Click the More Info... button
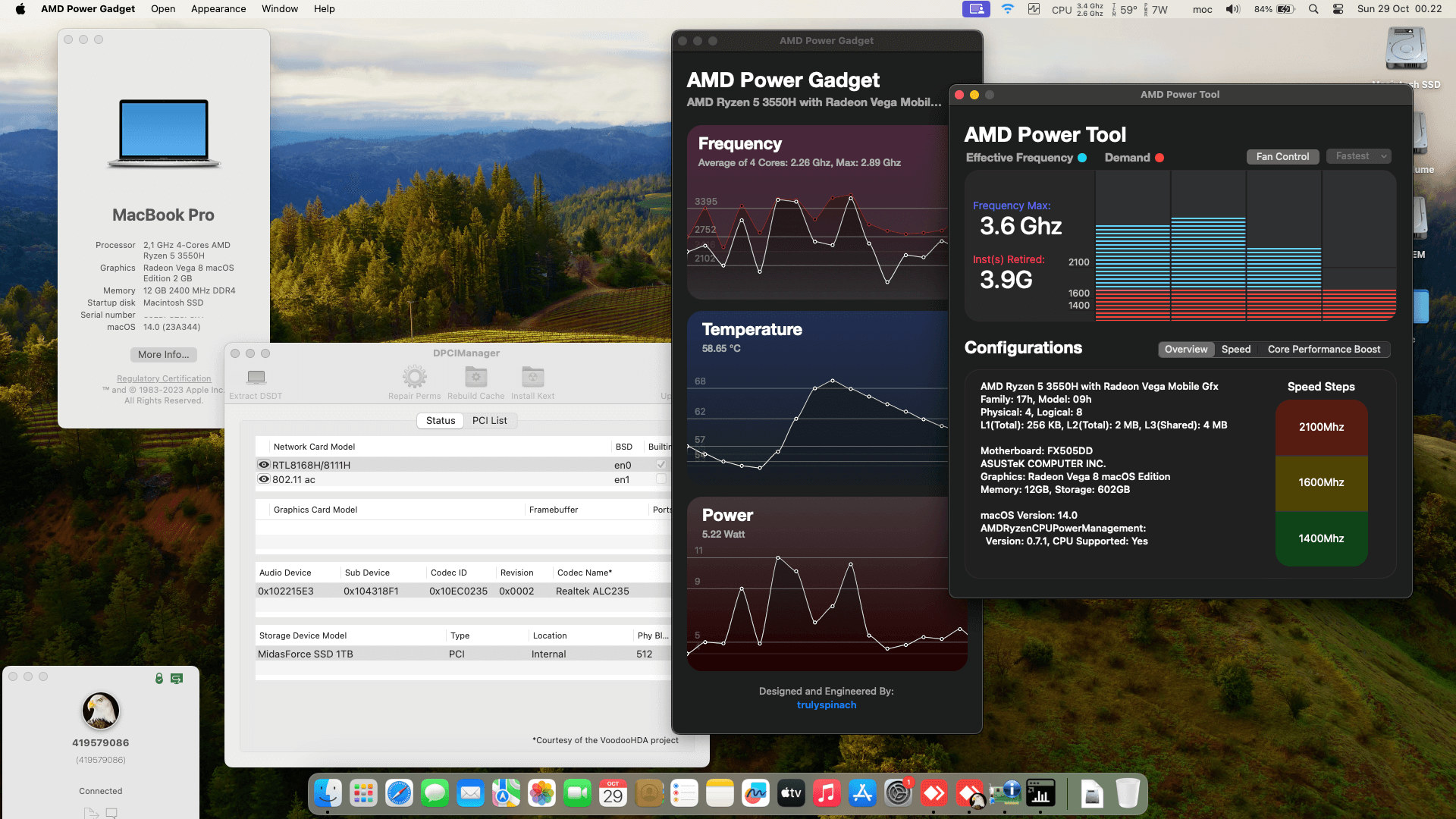 pyautogui.click(x=164, y=355)
